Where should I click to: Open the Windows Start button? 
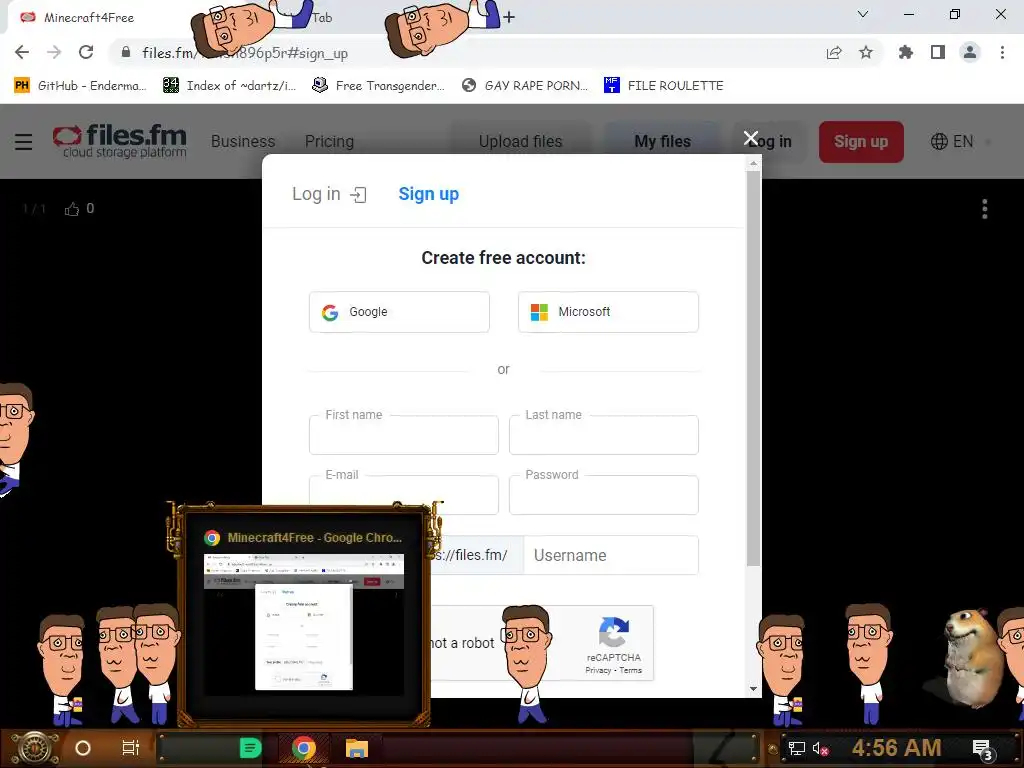pyautogui.click(x=34, y=748)
